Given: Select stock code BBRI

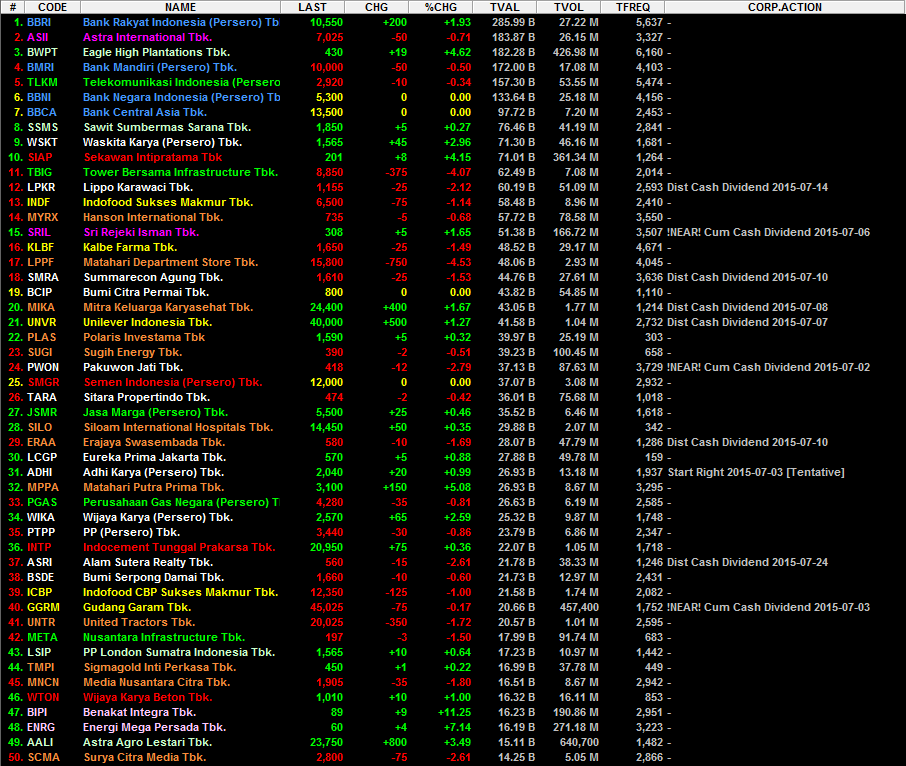Looking at the screenshot, I should [39, 22].
